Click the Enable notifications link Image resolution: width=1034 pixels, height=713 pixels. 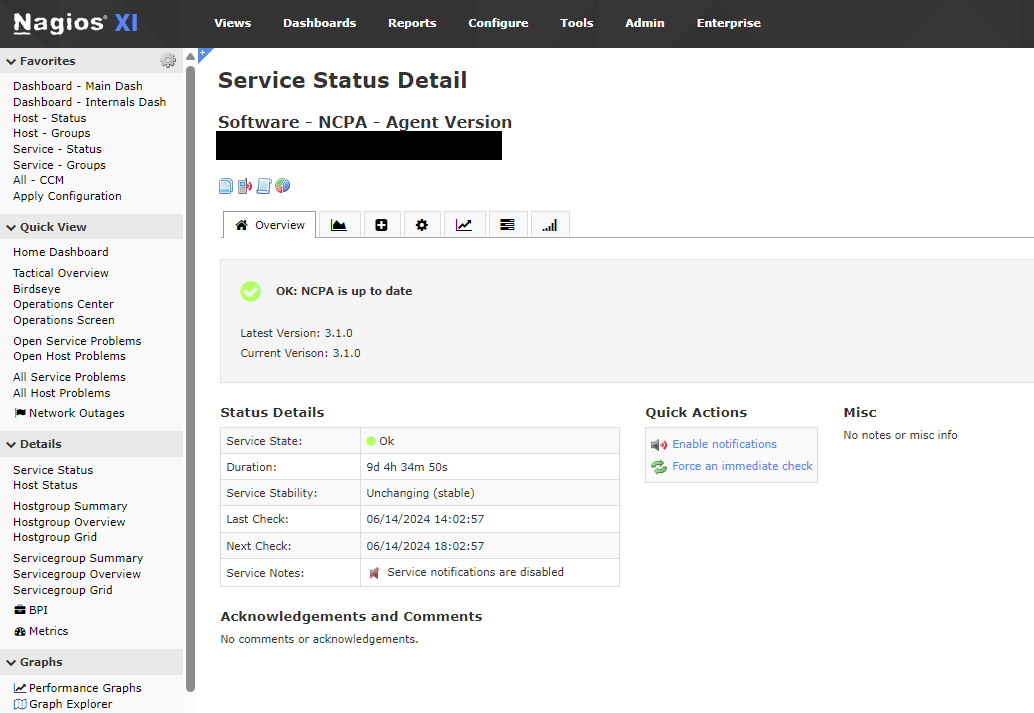pyautogui.click(x=724, y=444)
